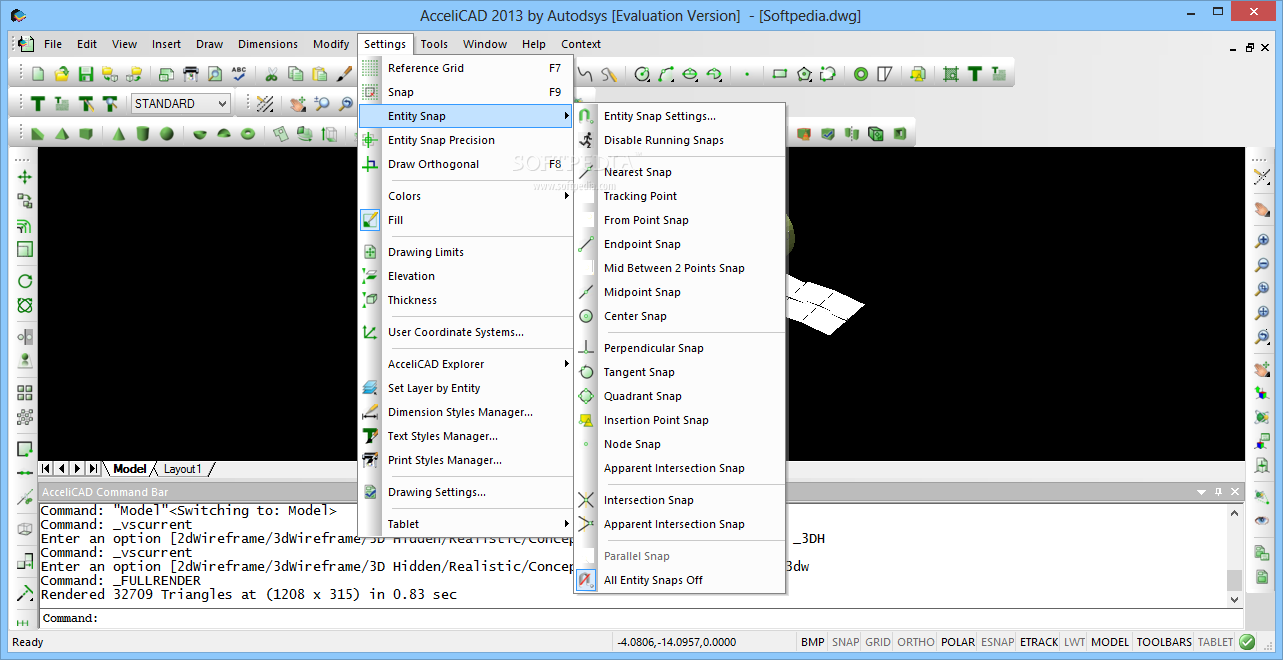This screenshot has width=1283, height=660.
Task: Expand the Entity Snap submenu
Action: [x=466, y=116]
